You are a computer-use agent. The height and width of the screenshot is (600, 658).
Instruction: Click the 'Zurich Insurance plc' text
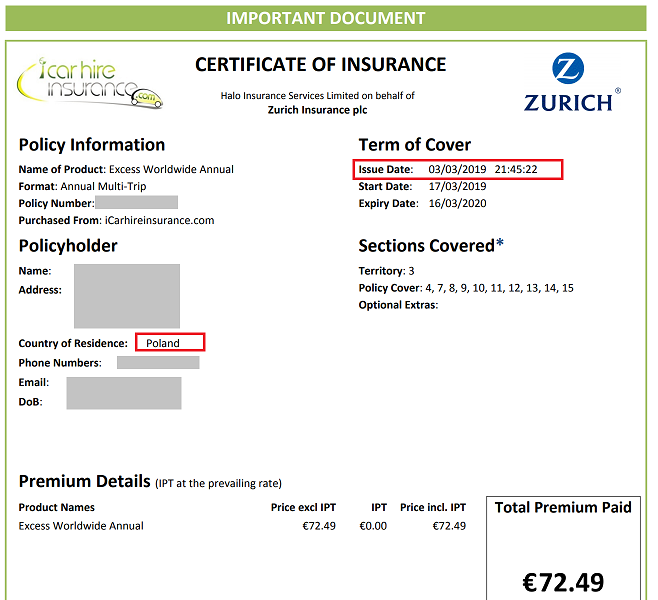318,110
